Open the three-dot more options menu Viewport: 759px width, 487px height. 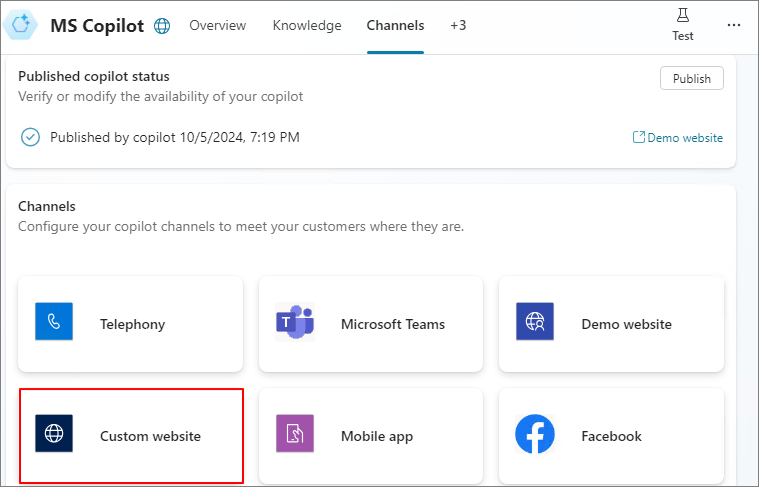tap(734, 25)
